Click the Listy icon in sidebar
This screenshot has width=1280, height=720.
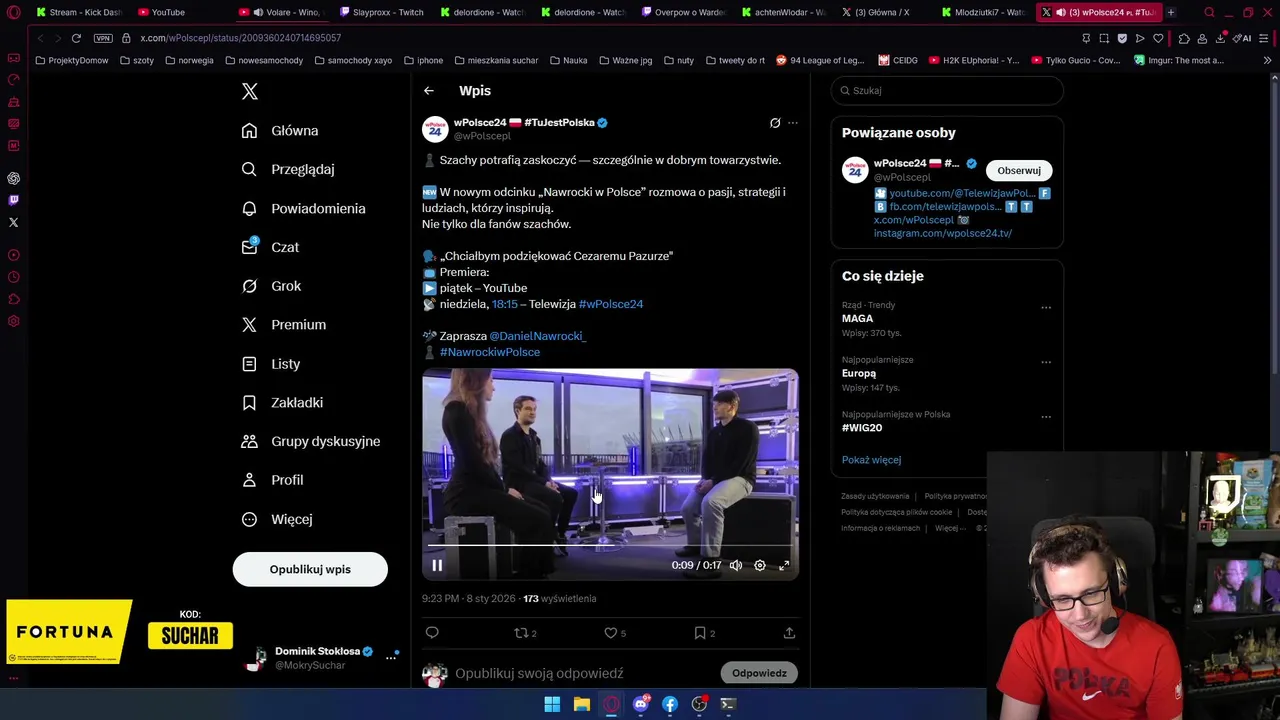[x=249, y=364]
